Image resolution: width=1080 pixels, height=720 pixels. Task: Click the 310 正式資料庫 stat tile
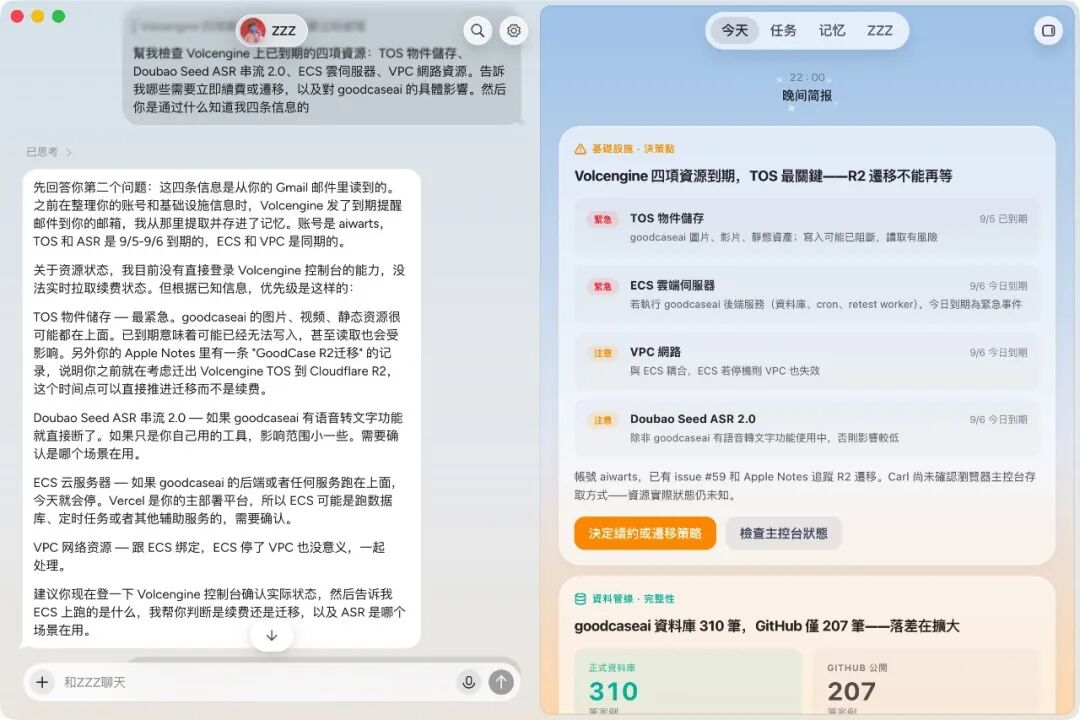[688, 682]
